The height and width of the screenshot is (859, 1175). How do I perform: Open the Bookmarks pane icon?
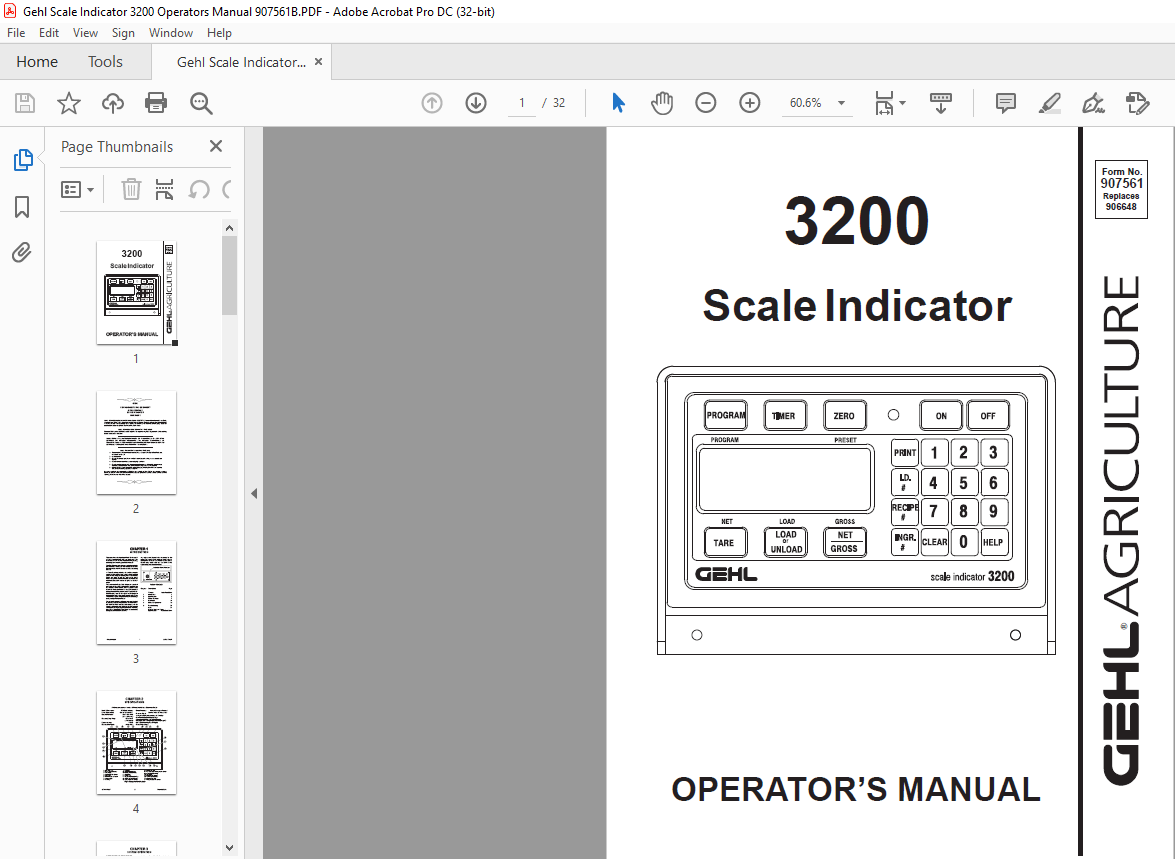[22, 207]
